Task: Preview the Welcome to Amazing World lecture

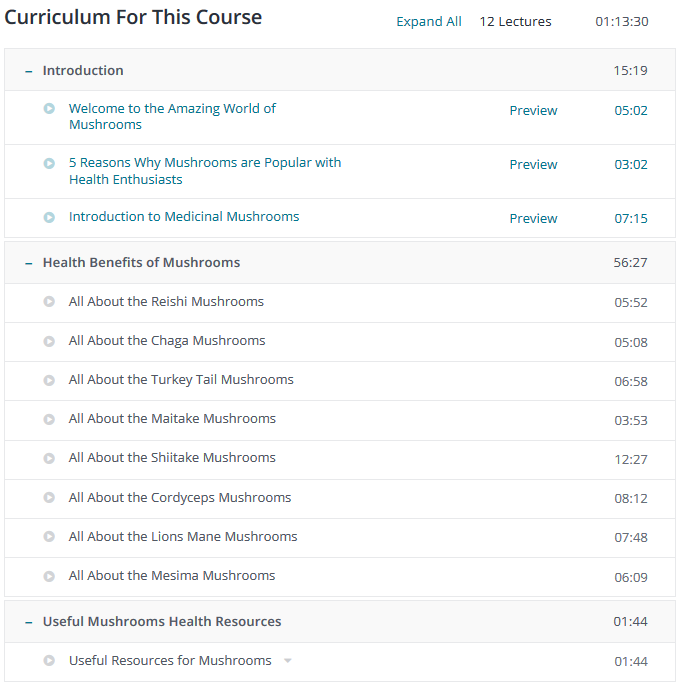Action: (533, 111)
